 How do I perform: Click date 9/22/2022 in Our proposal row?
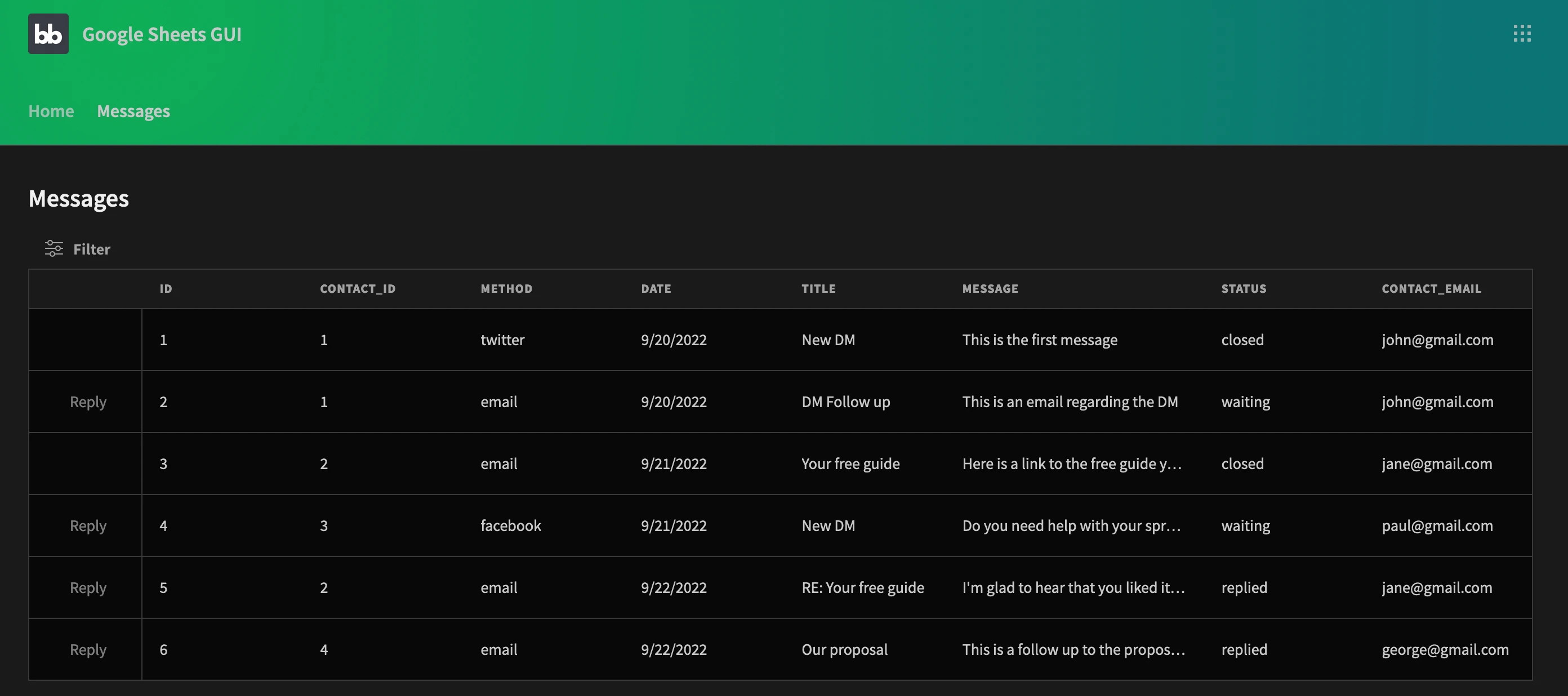(x=673, y=649)
